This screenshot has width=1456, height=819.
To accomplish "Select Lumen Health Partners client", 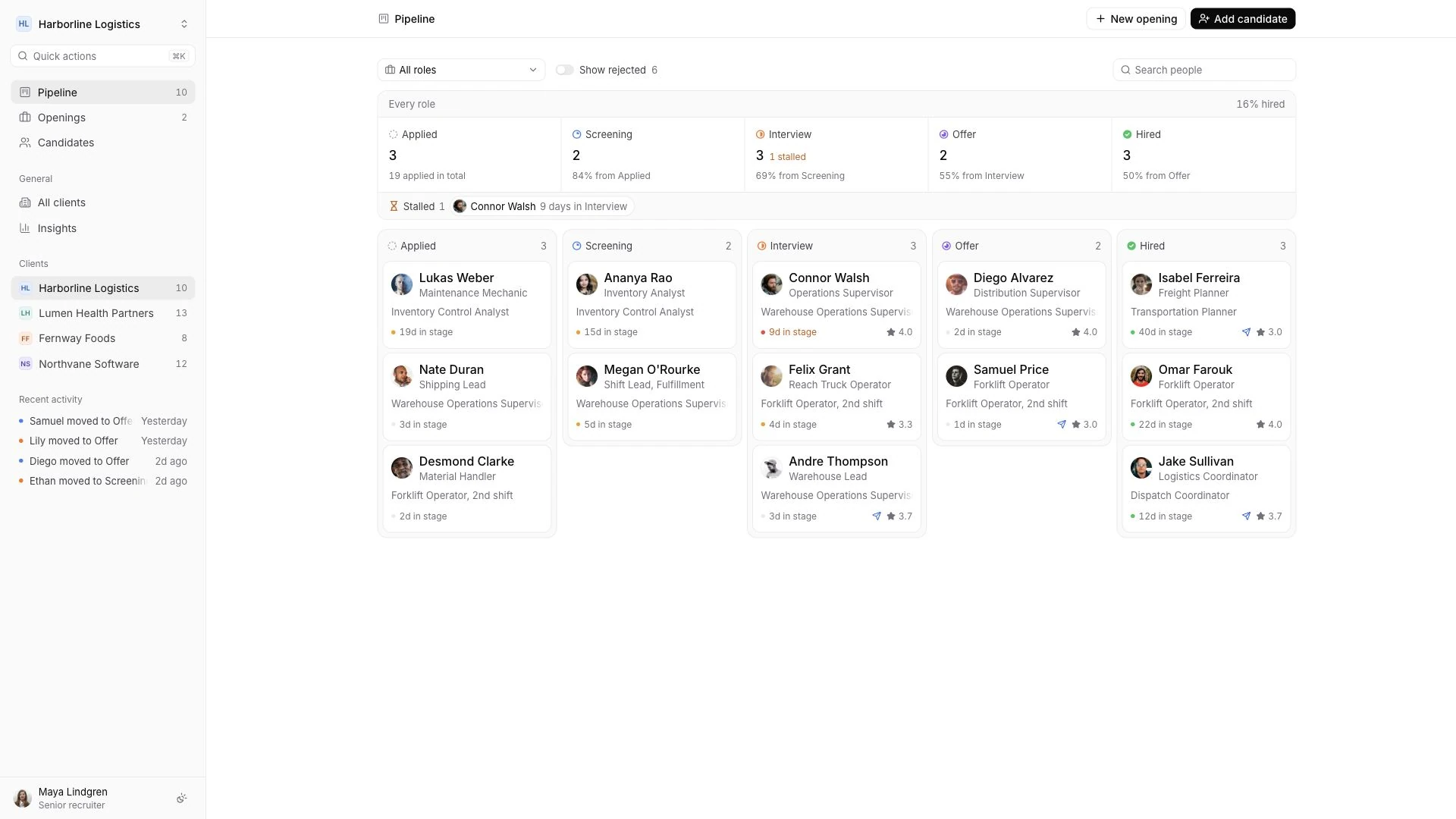I will pyautogui.click(x=102, y=313).
